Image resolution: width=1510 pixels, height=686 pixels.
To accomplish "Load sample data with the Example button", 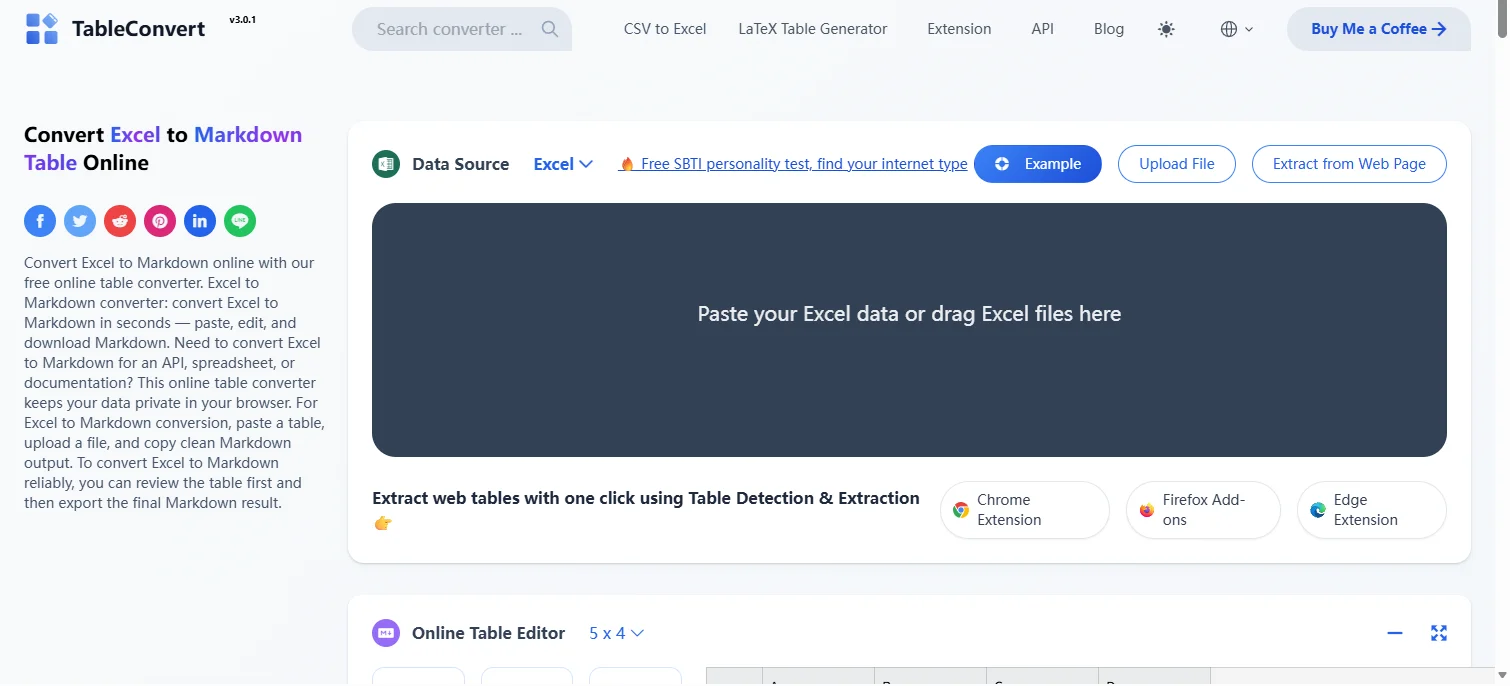I will pyautogui.click(x=1037, y=163).
